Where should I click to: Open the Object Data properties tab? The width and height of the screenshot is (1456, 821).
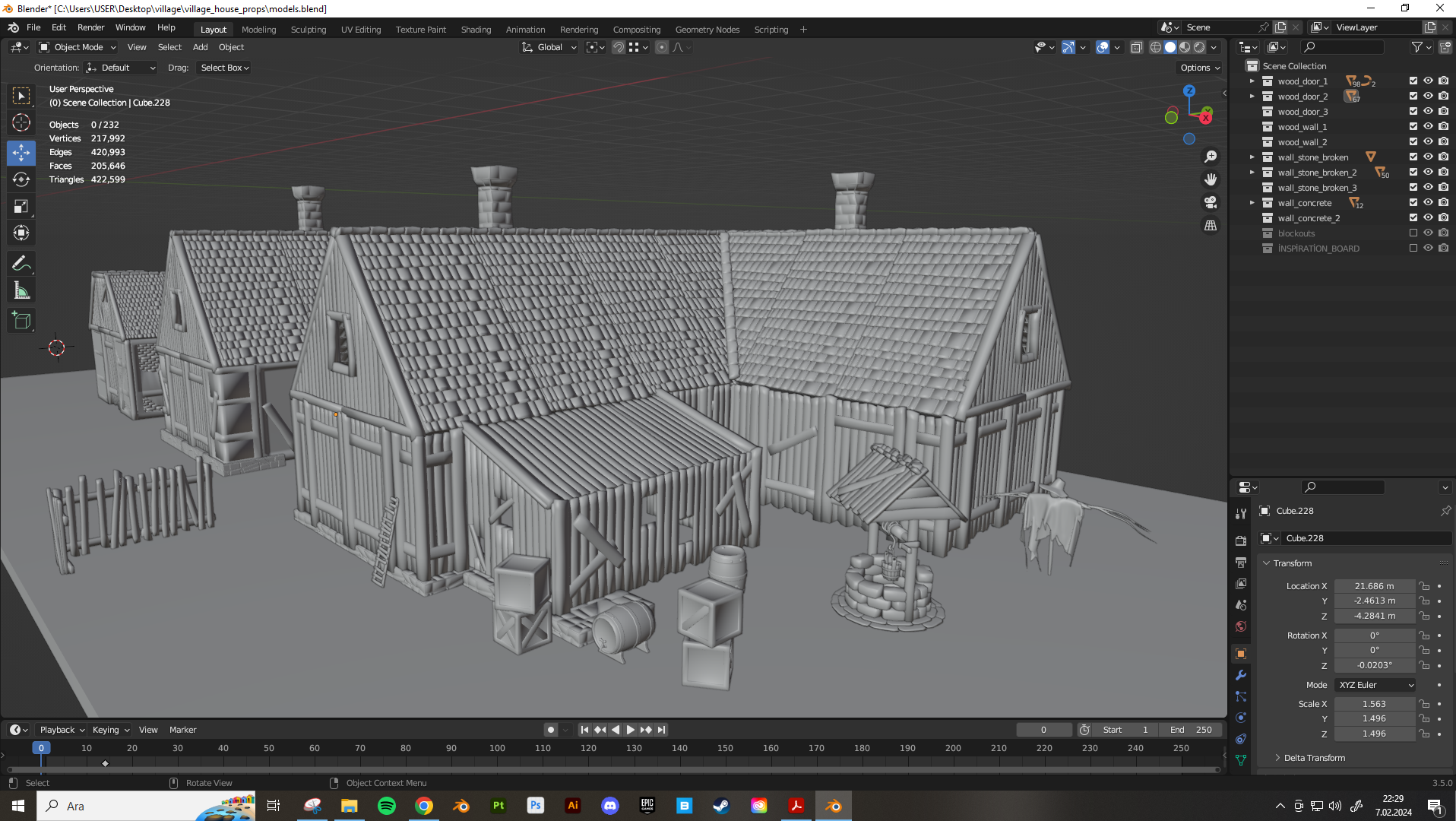click(1241, 760)
